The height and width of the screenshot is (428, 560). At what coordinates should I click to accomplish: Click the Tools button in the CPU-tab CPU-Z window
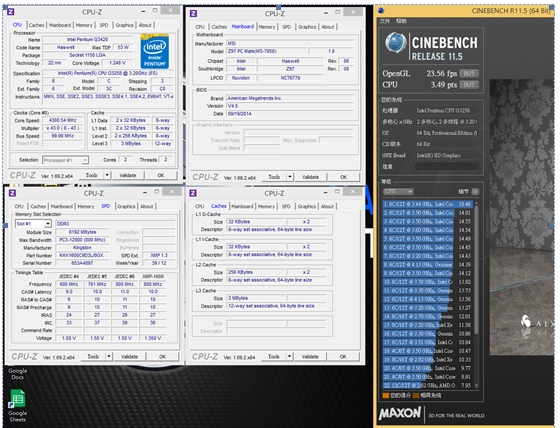91,175
